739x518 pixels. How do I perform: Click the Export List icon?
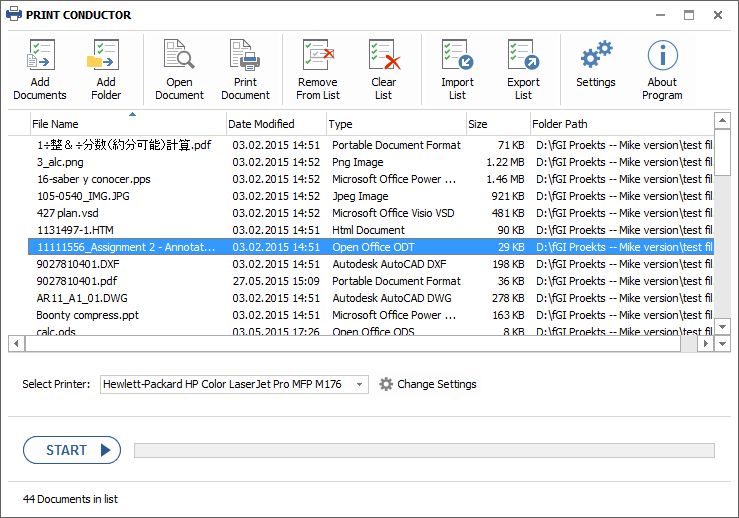pos(523,56)
